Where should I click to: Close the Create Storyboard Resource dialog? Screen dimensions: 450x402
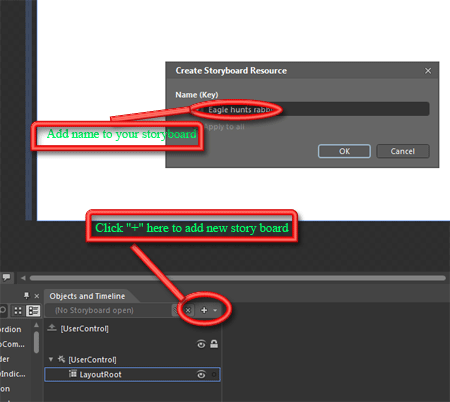tap(428, 71)
